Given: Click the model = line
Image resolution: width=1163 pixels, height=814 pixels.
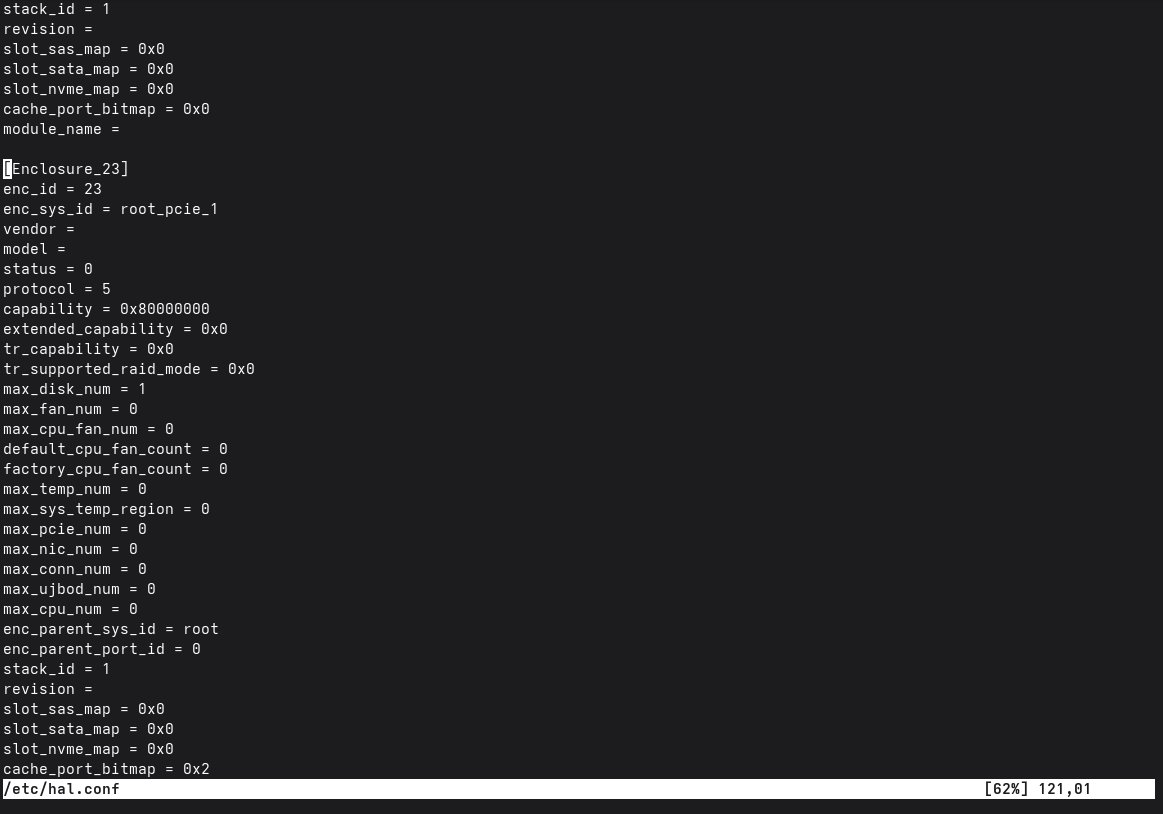Looking at the screenshot, I should pyautogui.click(x=34, y=249).
